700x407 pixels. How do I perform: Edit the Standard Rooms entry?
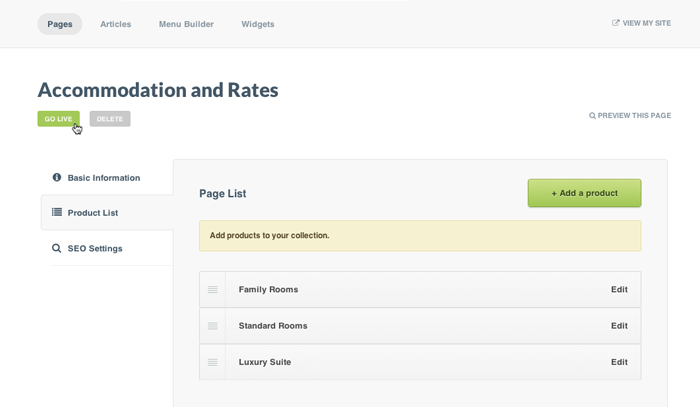click(x=619, y=326)
